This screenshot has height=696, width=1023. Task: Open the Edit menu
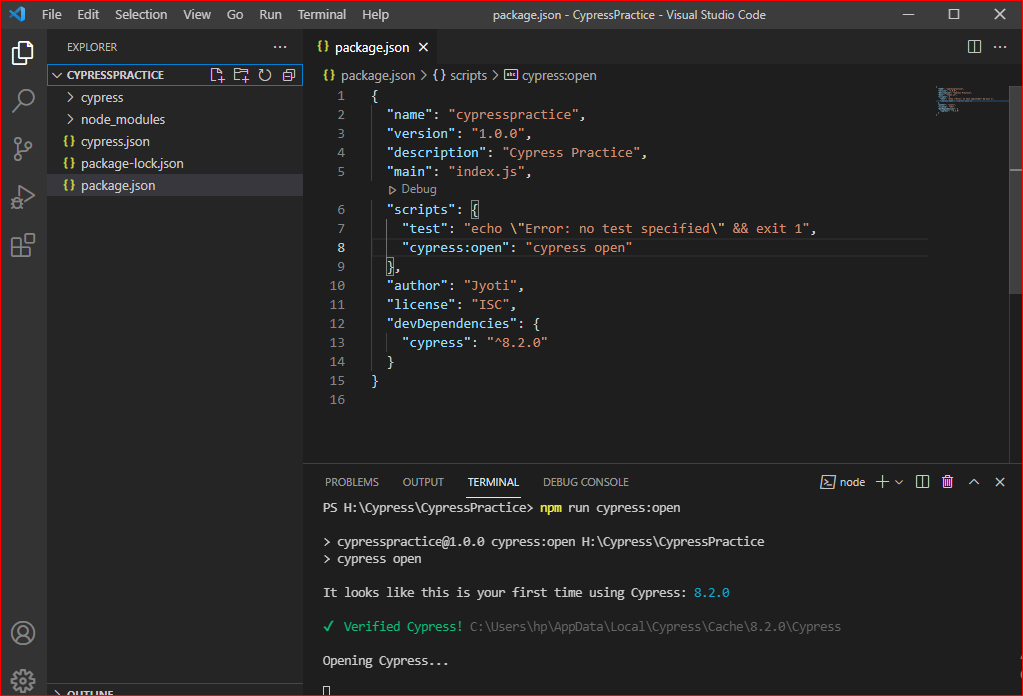click(88, 14)
